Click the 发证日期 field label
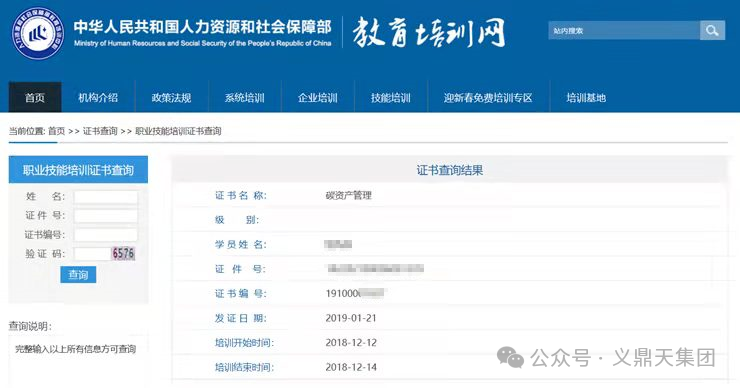Viewport: 740px width, 388px height. [241, 318]
